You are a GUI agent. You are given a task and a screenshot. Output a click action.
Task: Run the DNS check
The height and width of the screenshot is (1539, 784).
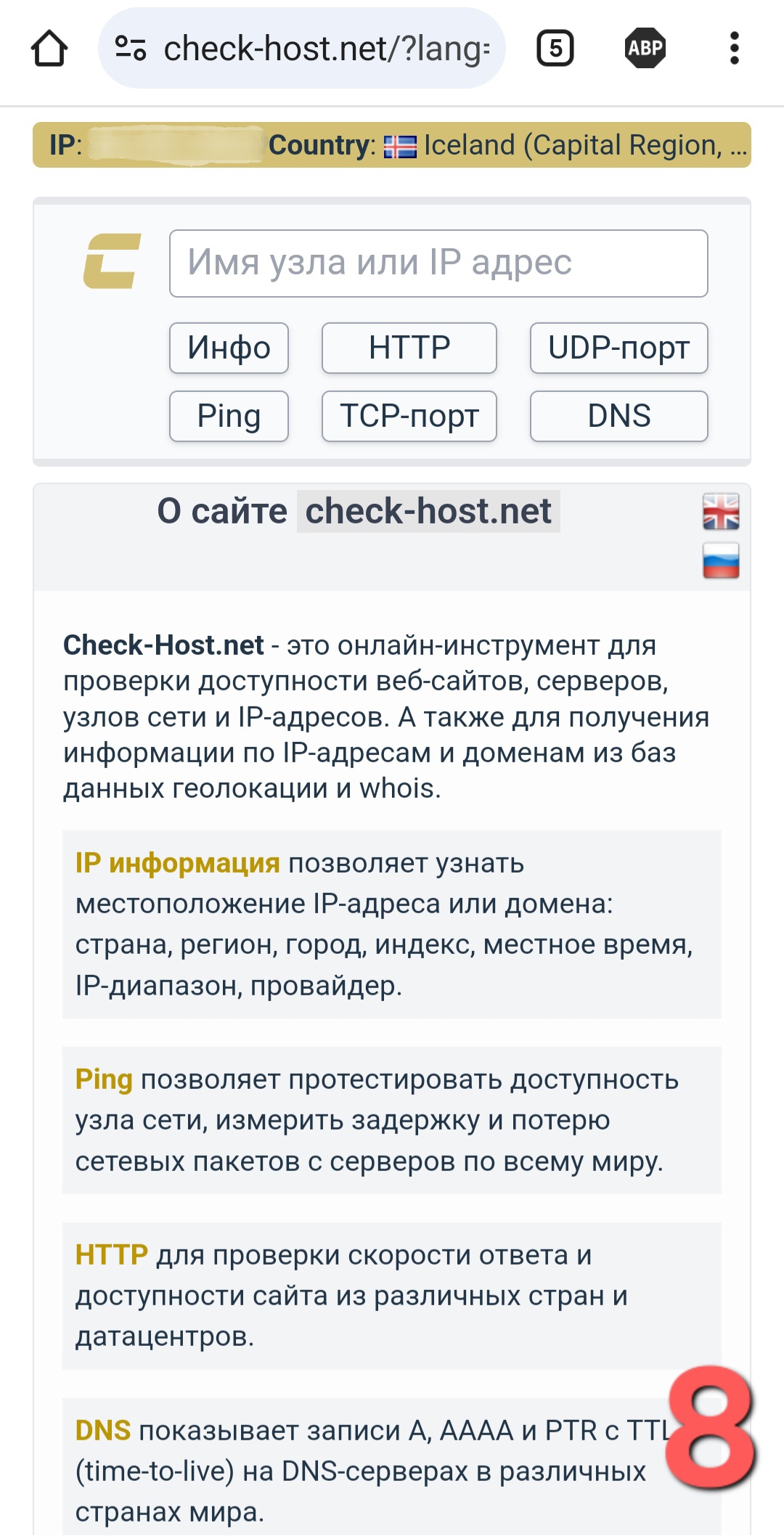tap(619, 416)
